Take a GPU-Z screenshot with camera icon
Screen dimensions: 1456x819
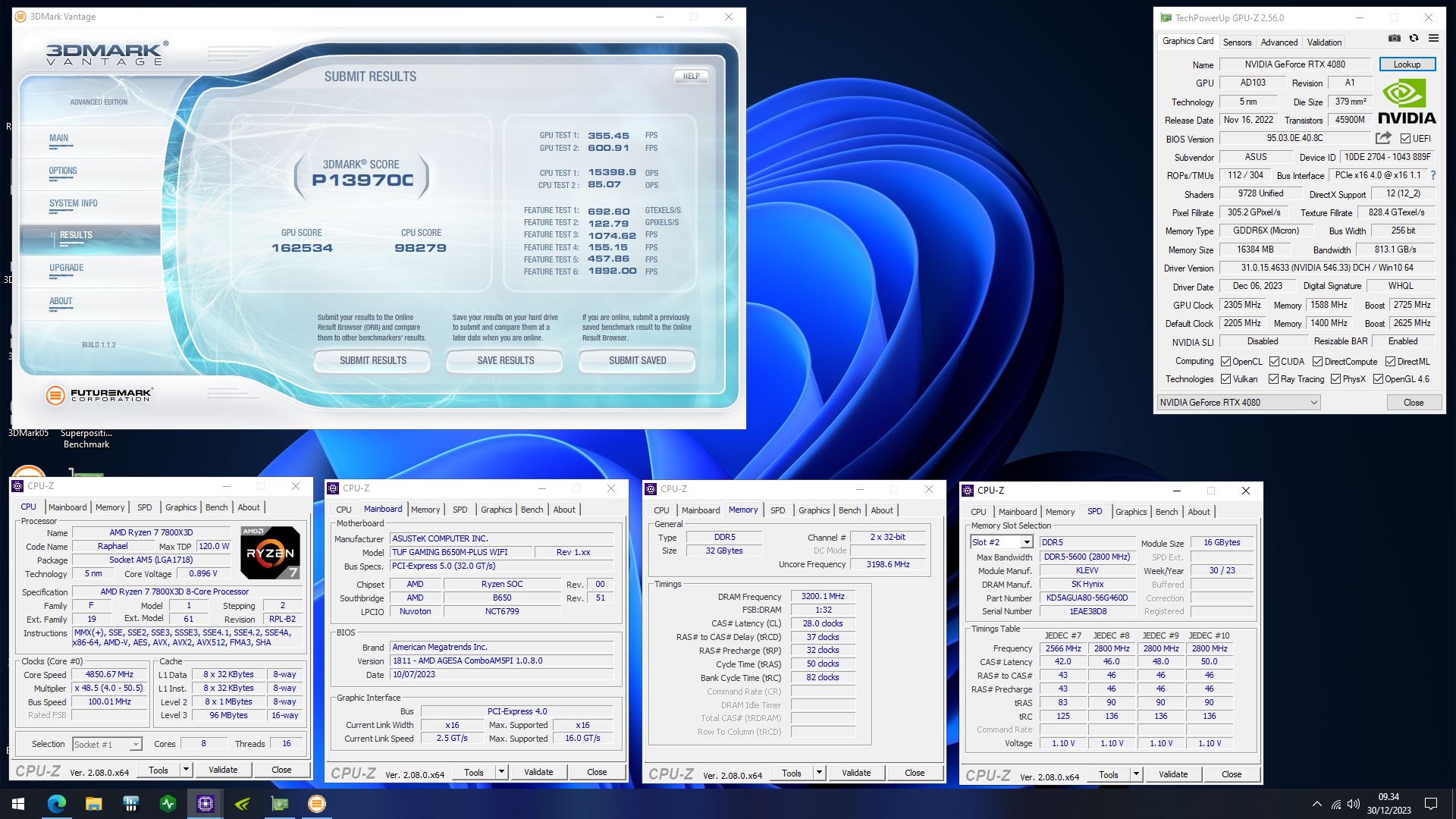tap(1394, 38)
